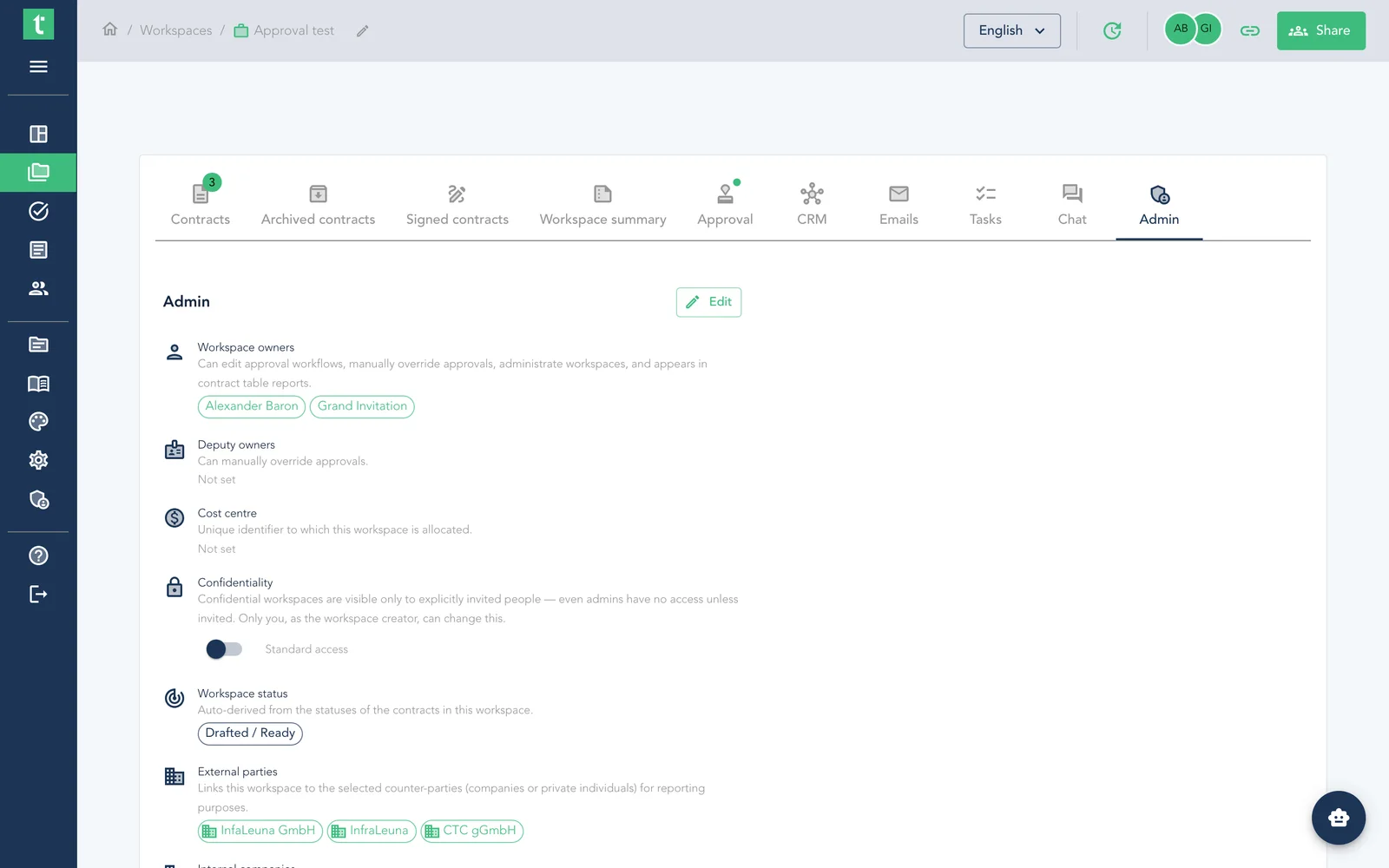Viewport: 1389px width, 868px height.
Task: Click the Grand Invitation owner chip
Action: 362,406
